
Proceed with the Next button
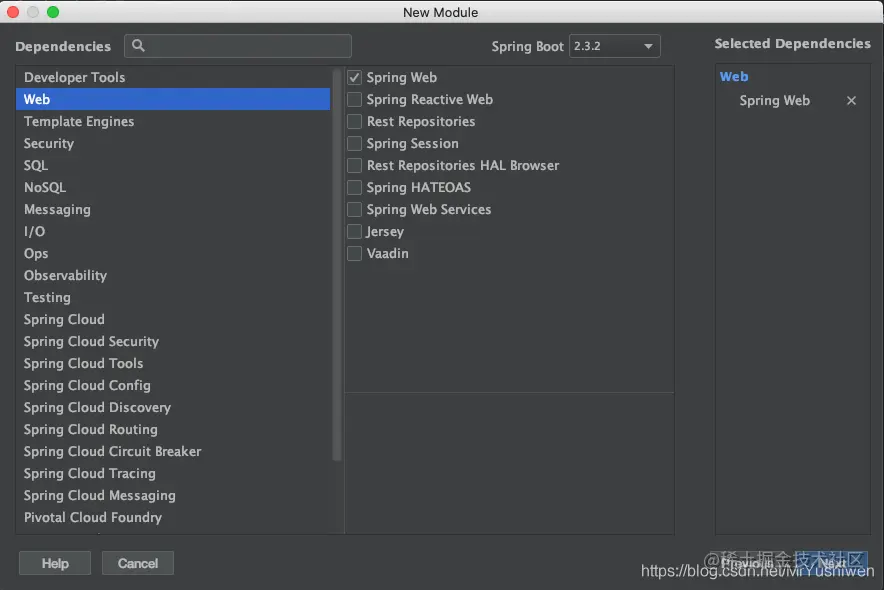point(832,562)
